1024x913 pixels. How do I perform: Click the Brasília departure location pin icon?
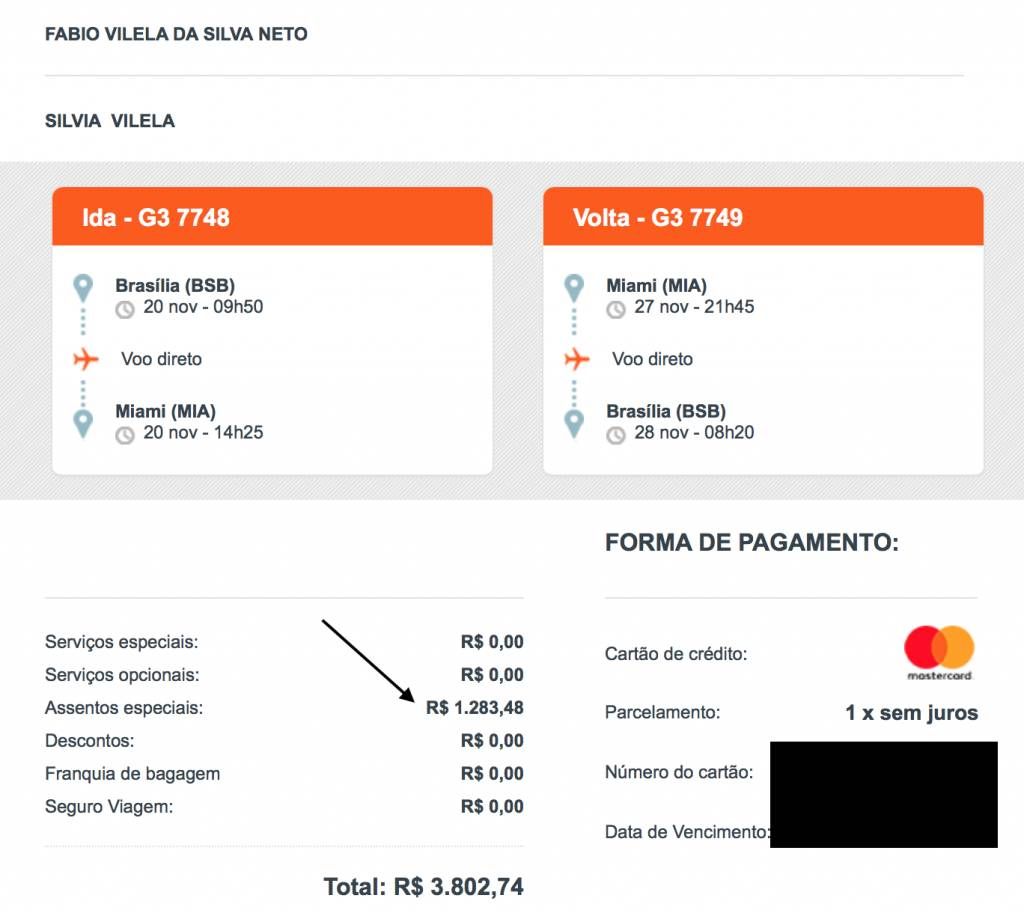[x=83, y=289]
